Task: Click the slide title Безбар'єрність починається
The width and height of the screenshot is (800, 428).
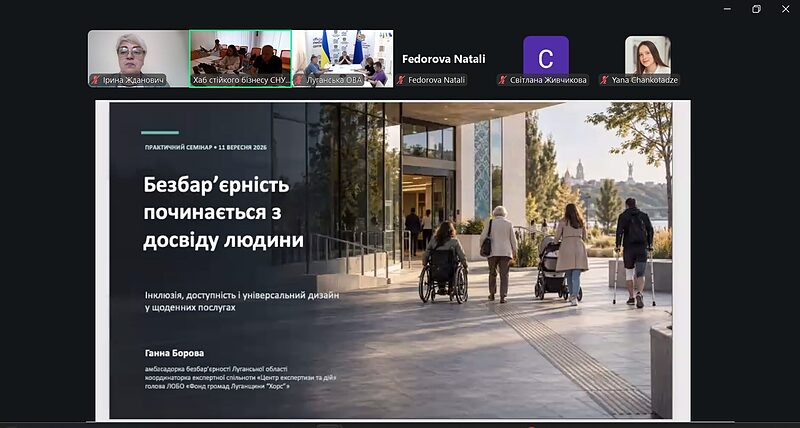Action: (223, 213)
